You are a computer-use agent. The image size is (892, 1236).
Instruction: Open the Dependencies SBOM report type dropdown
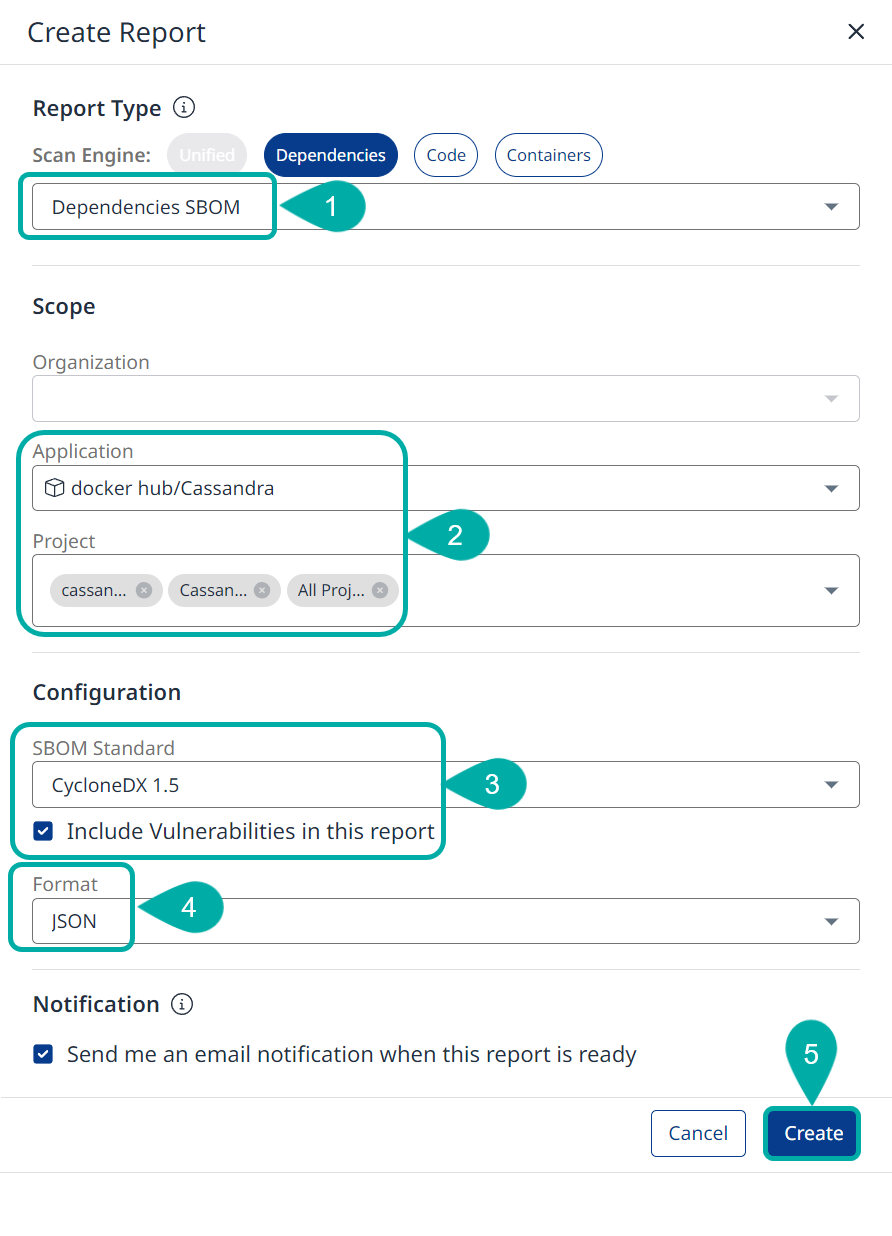[831, 206]
